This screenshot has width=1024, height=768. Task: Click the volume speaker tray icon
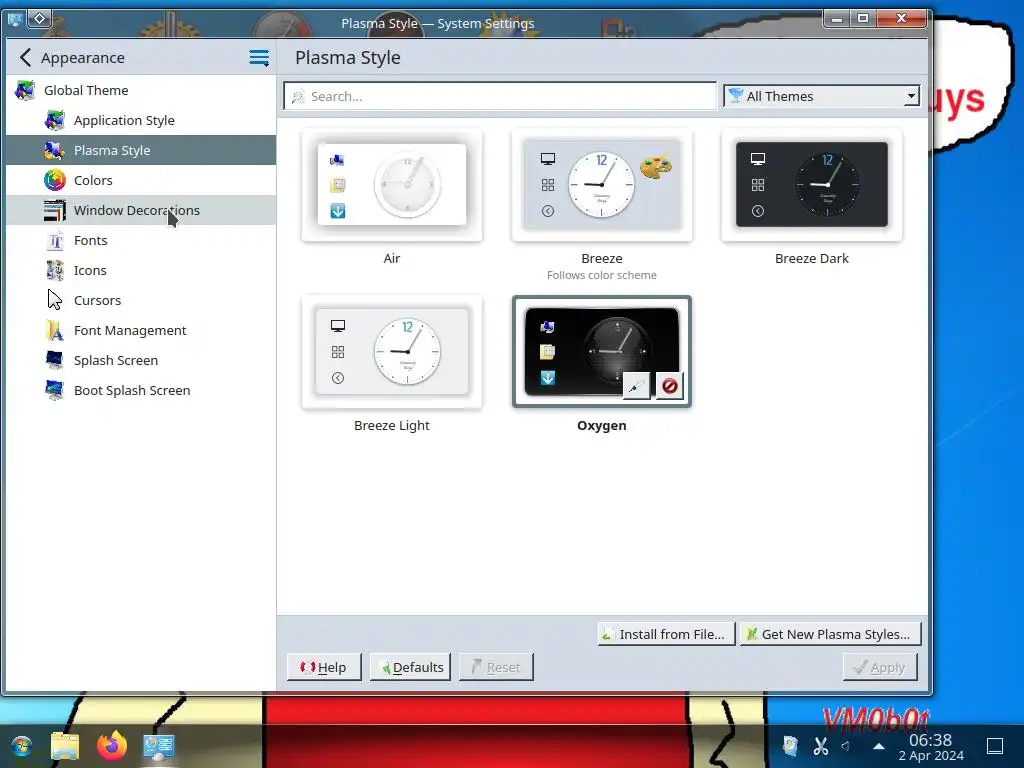point(846,746)
